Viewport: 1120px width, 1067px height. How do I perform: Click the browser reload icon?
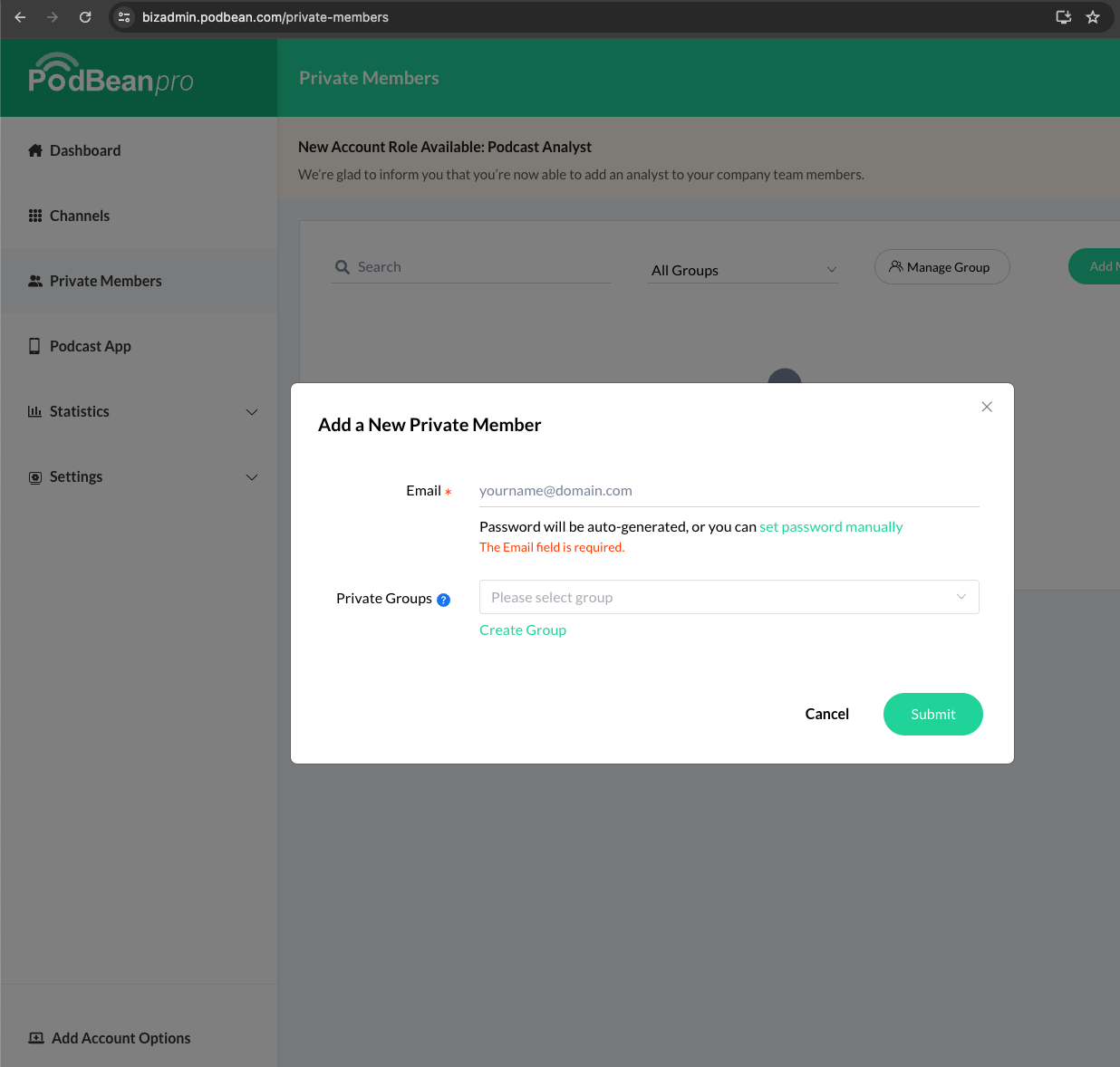click(x=85, y=17)
